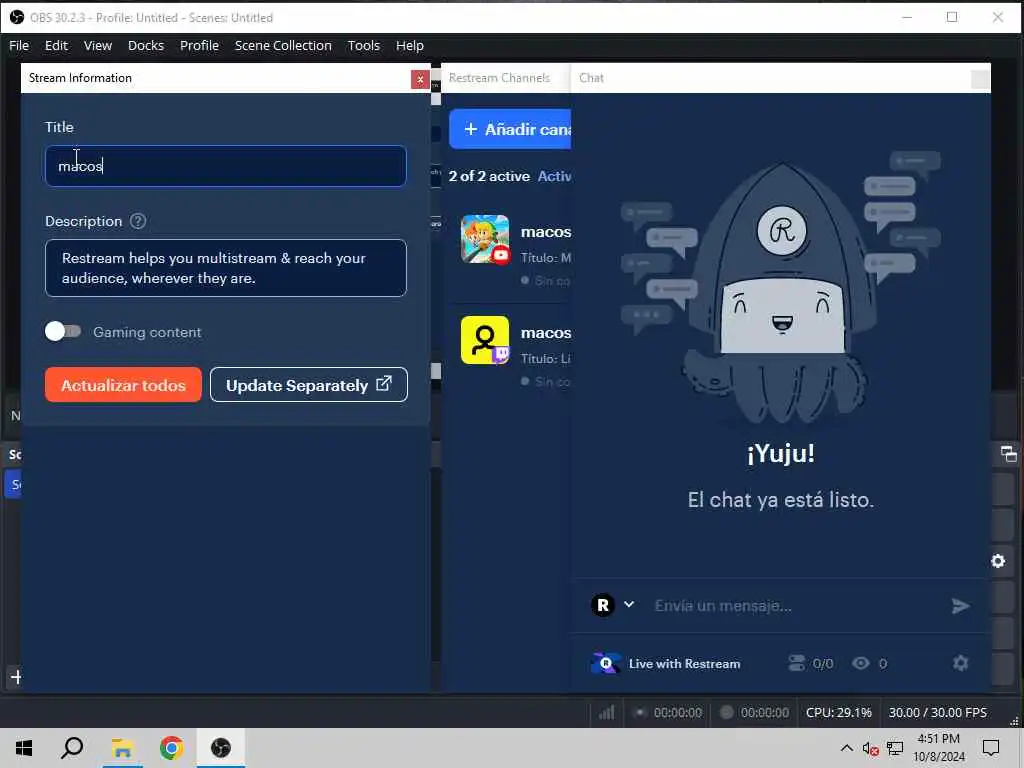Show hidden system tray icons
The height and width of the screenshot is (768, 1024).
coord(846,748)
